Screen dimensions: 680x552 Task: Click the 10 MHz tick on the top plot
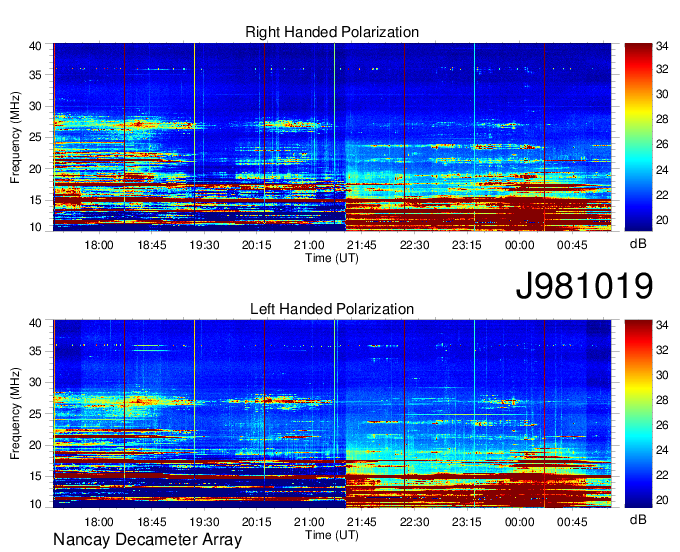[x=36, y=227]
